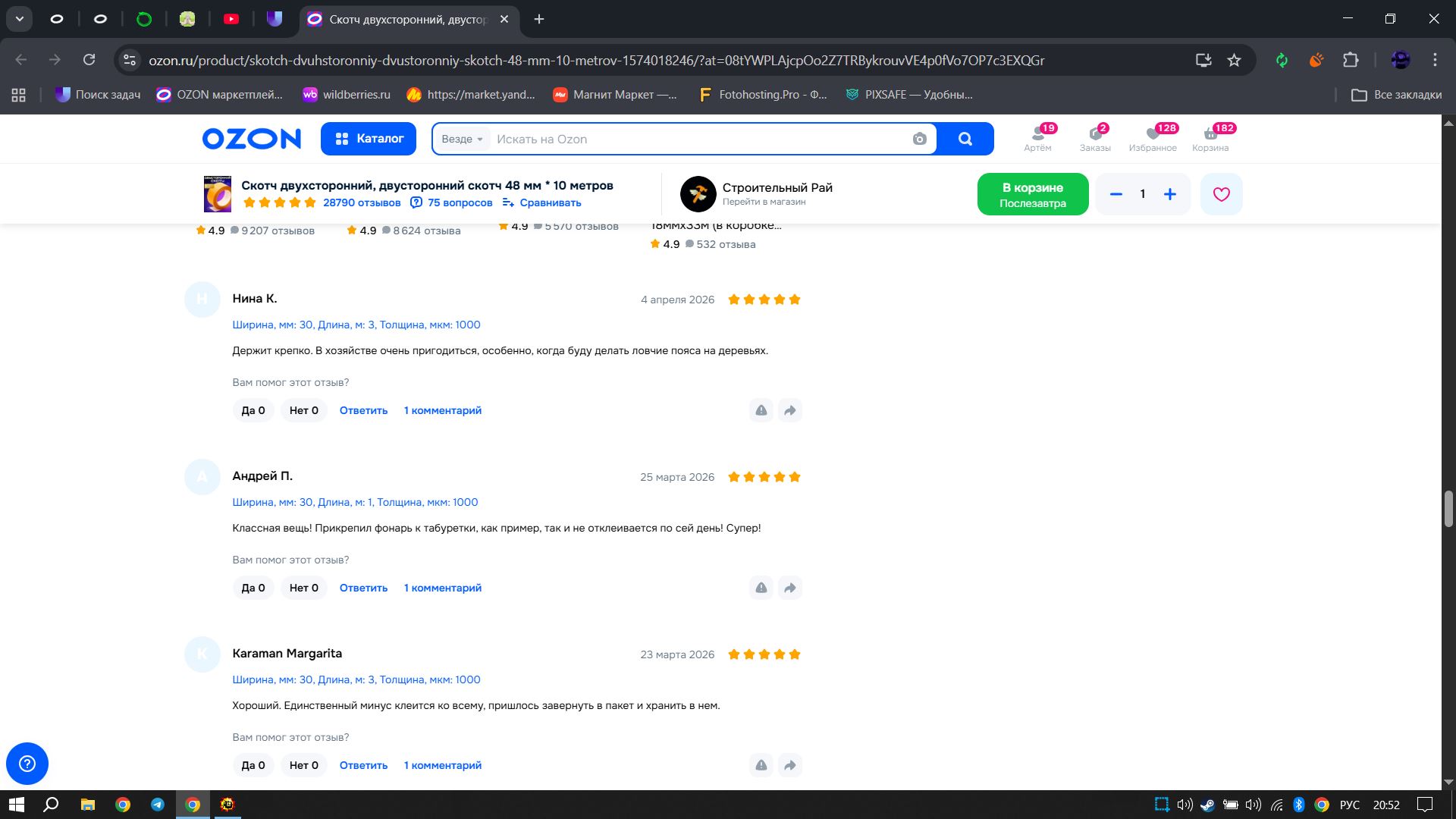Click the blue magnifier search button

(x=965, y=139)
